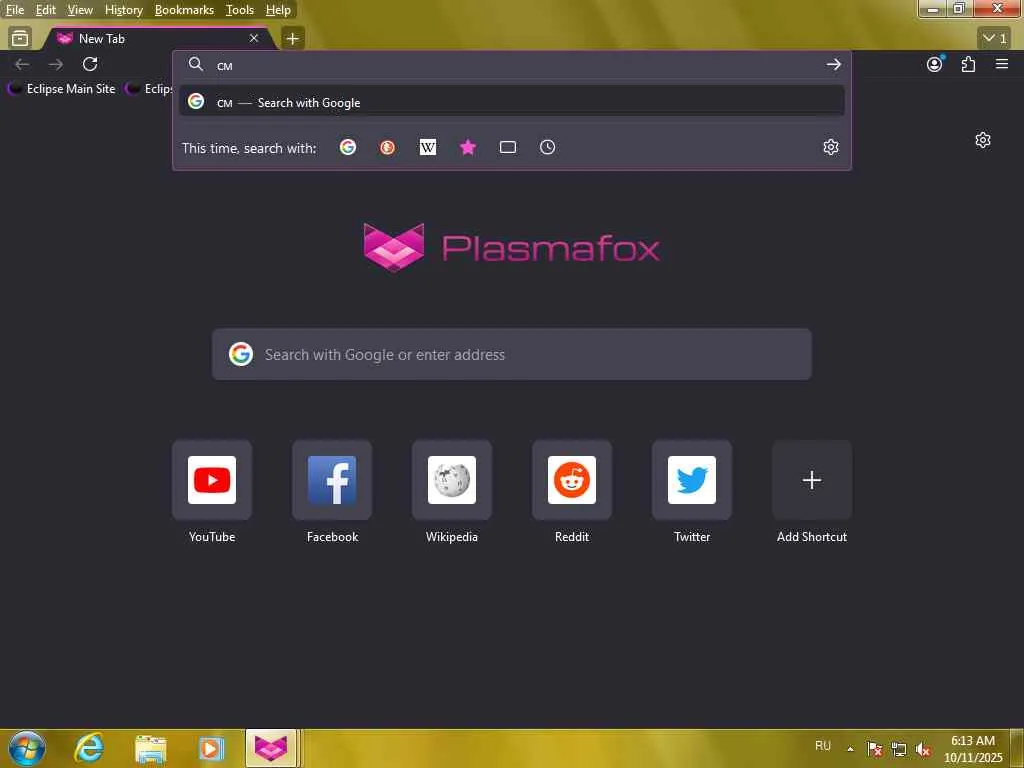Screen dimensions: 1024x768
Task: Click the Action Center flag icon
Action: (x=874, y=748)
